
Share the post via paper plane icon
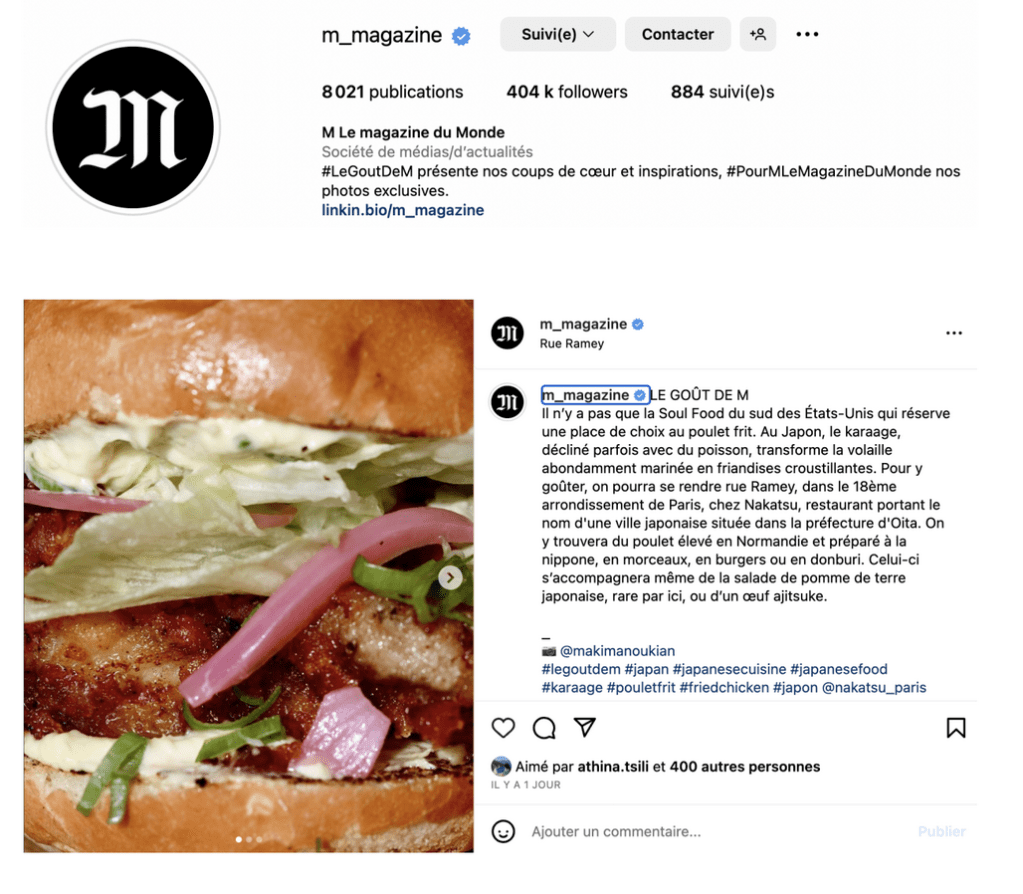pos(585,727)
